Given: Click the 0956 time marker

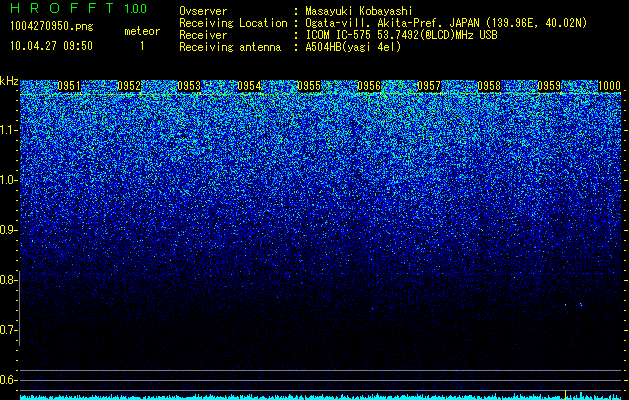Looking at the screenshot, I should point(369,86).
